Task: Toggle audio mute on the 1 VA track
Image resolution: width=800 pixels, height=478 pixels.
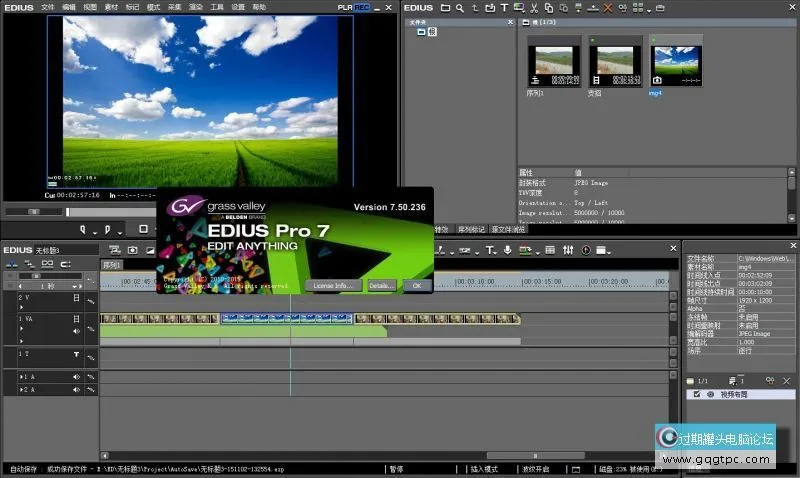Action: 77,331
